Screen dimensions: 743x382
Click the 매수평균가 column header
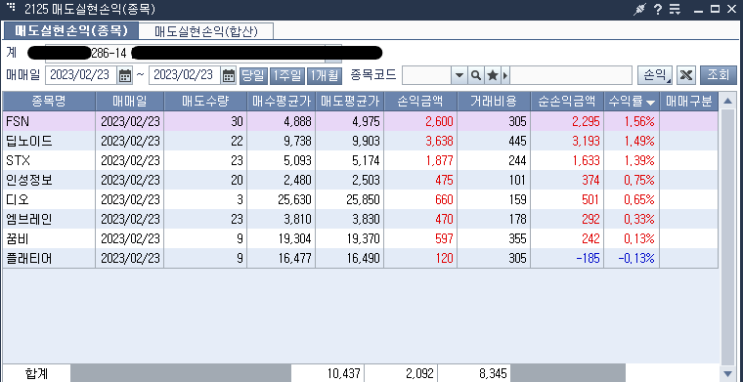pyautogui.click(x=281, y=101)
